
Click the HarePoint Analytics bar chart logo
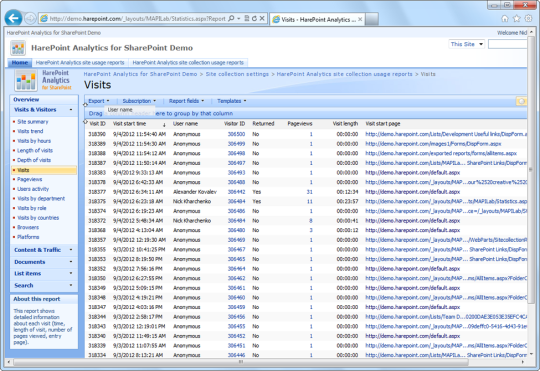[26, 81]
